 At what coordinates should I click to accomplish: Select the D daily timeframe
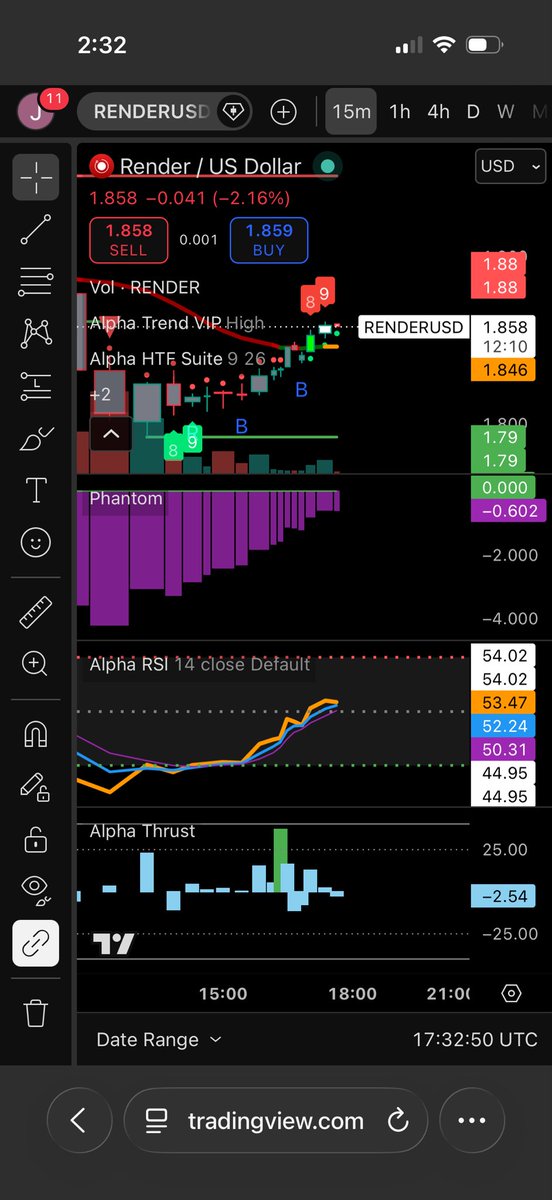(474, 112)
